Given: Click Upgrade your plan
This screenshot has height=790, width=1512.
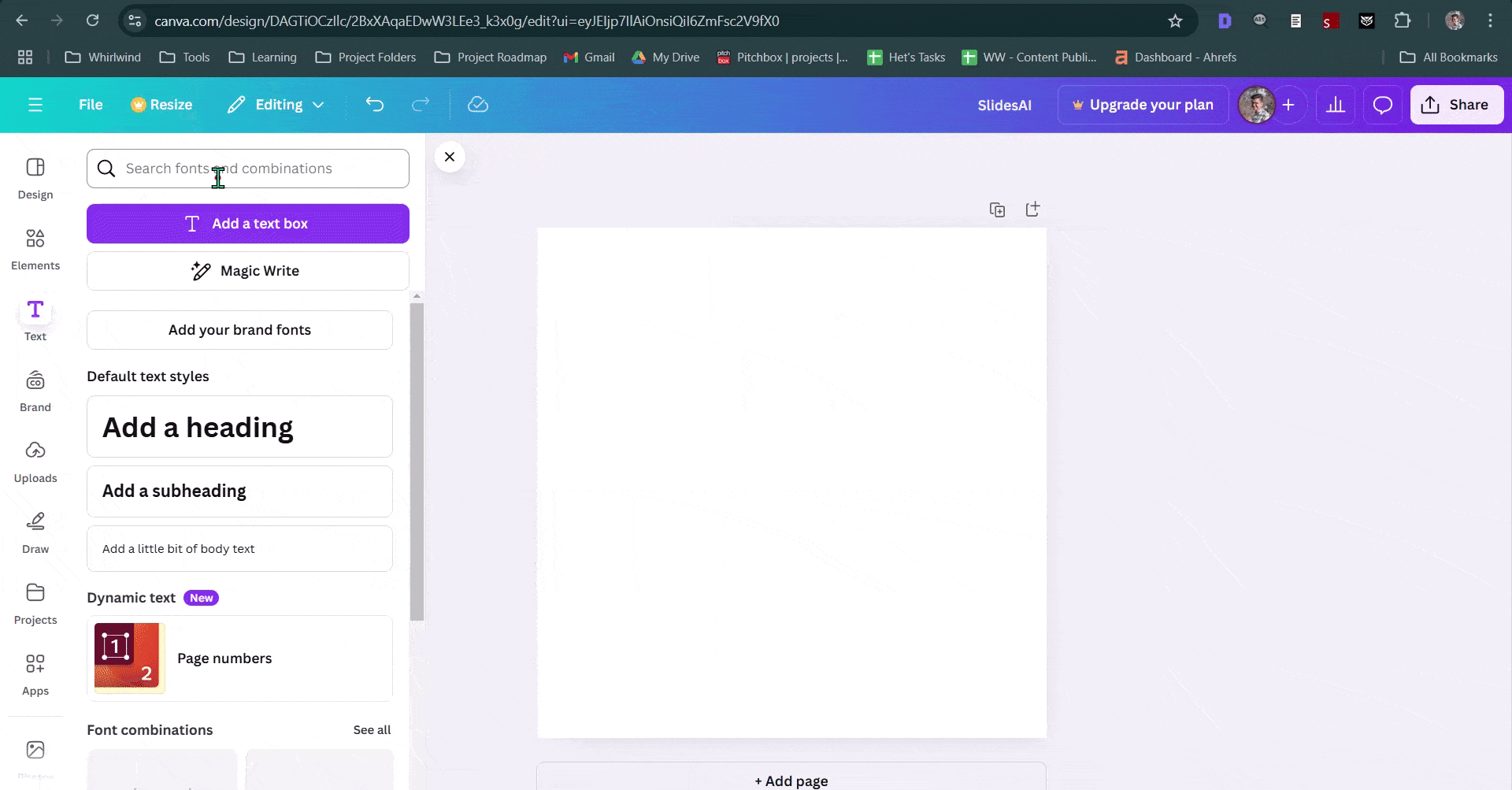Looking at the screenshot, I should pyautogui.click(x=1143, y=104).
